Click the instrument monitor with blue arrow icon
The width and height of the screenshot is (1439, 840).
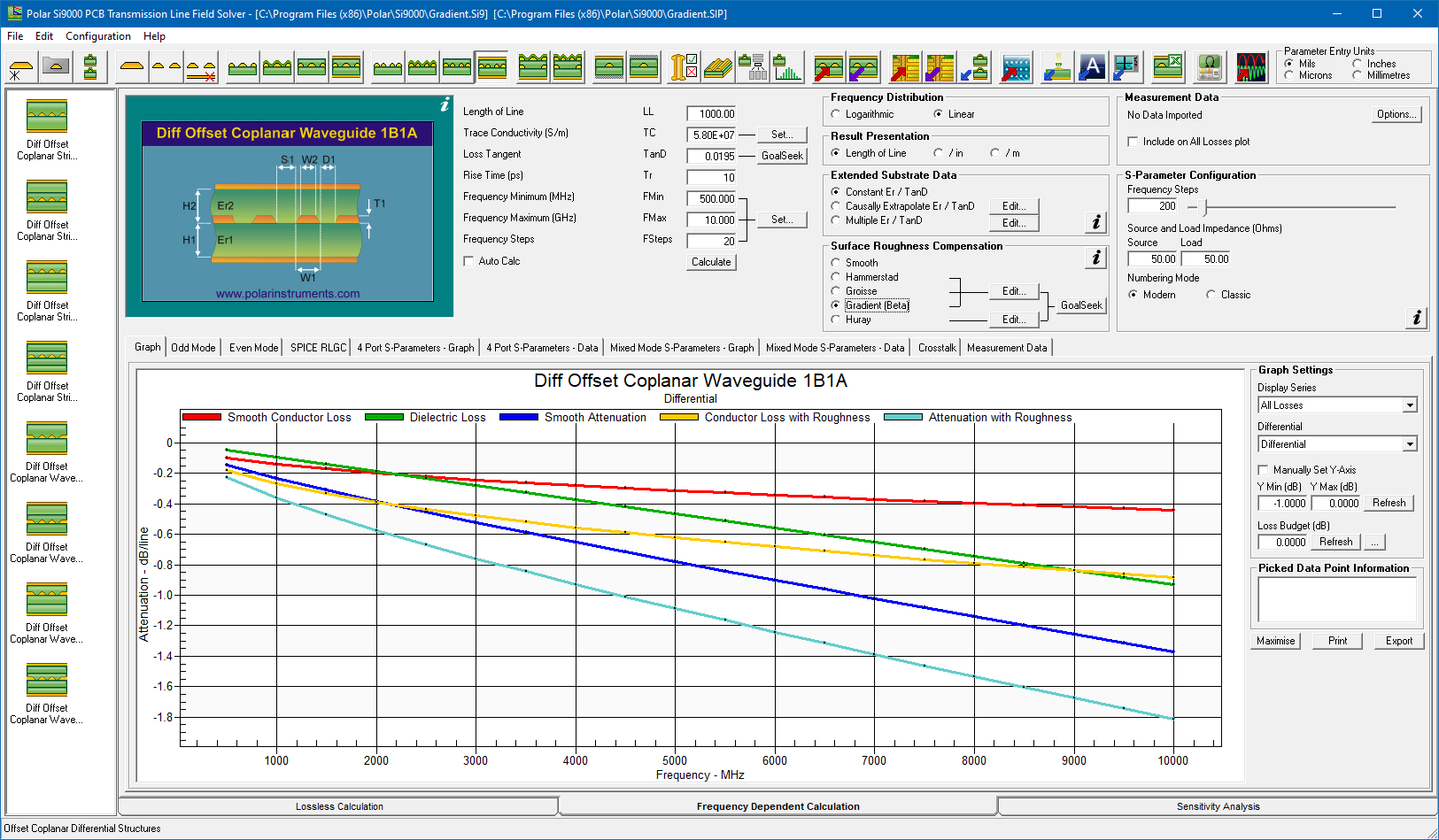[1126, 67]
